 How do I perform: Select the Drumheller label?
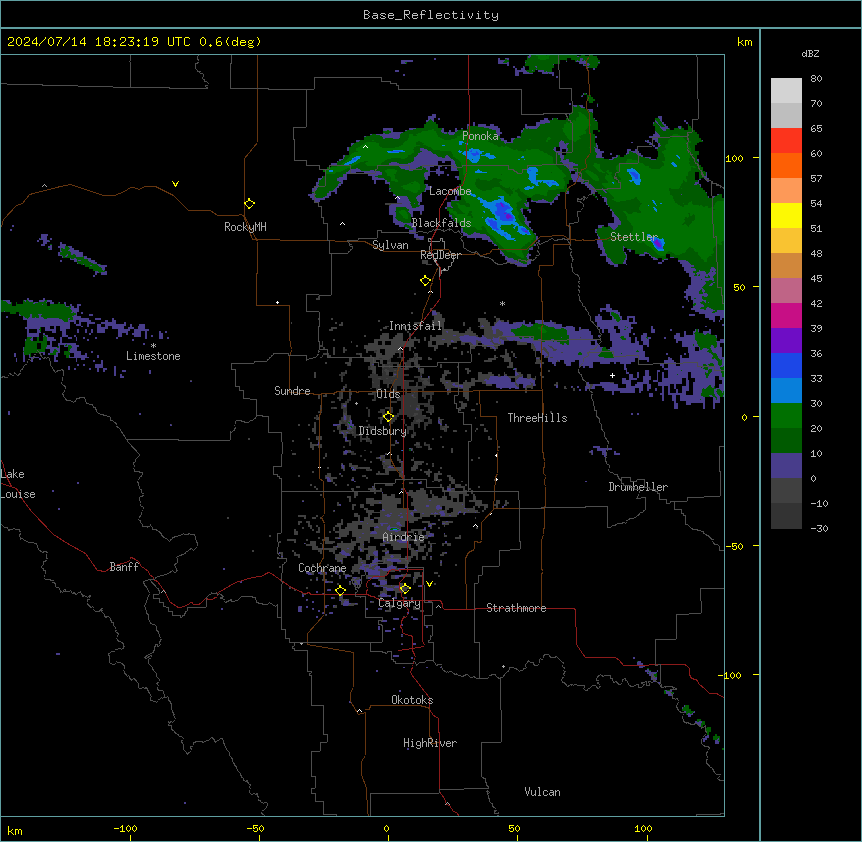638,487
